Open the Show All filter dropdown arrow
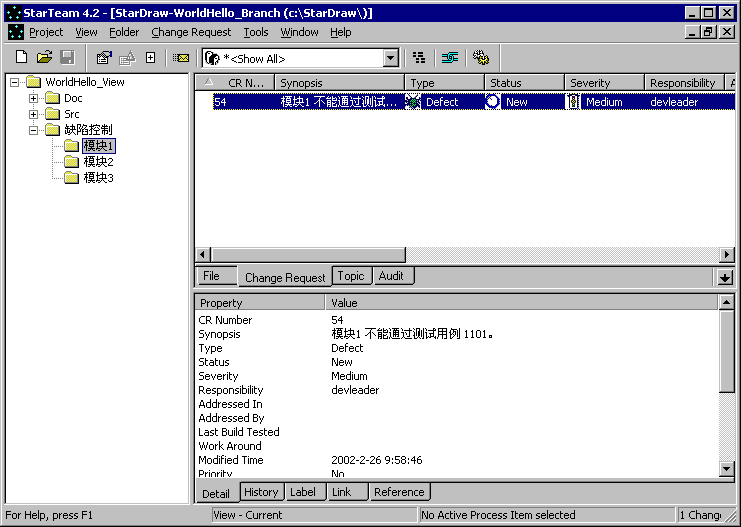The height and width of the screenshot is (527, 741). tap(390, 59)
